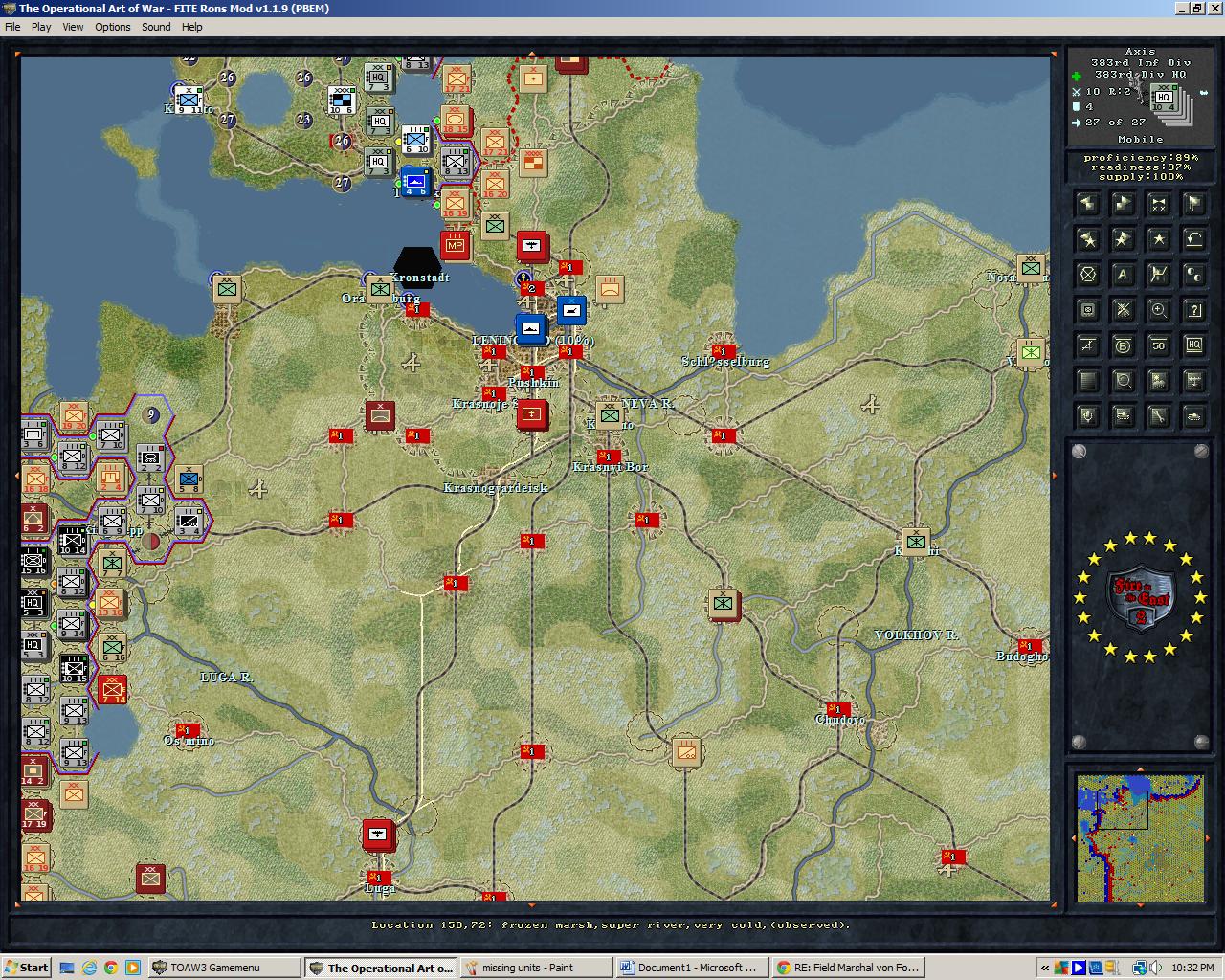Click the plain magnifier button
Viewport: 1225px width, 980px height.
click(x=1123, y=381)
